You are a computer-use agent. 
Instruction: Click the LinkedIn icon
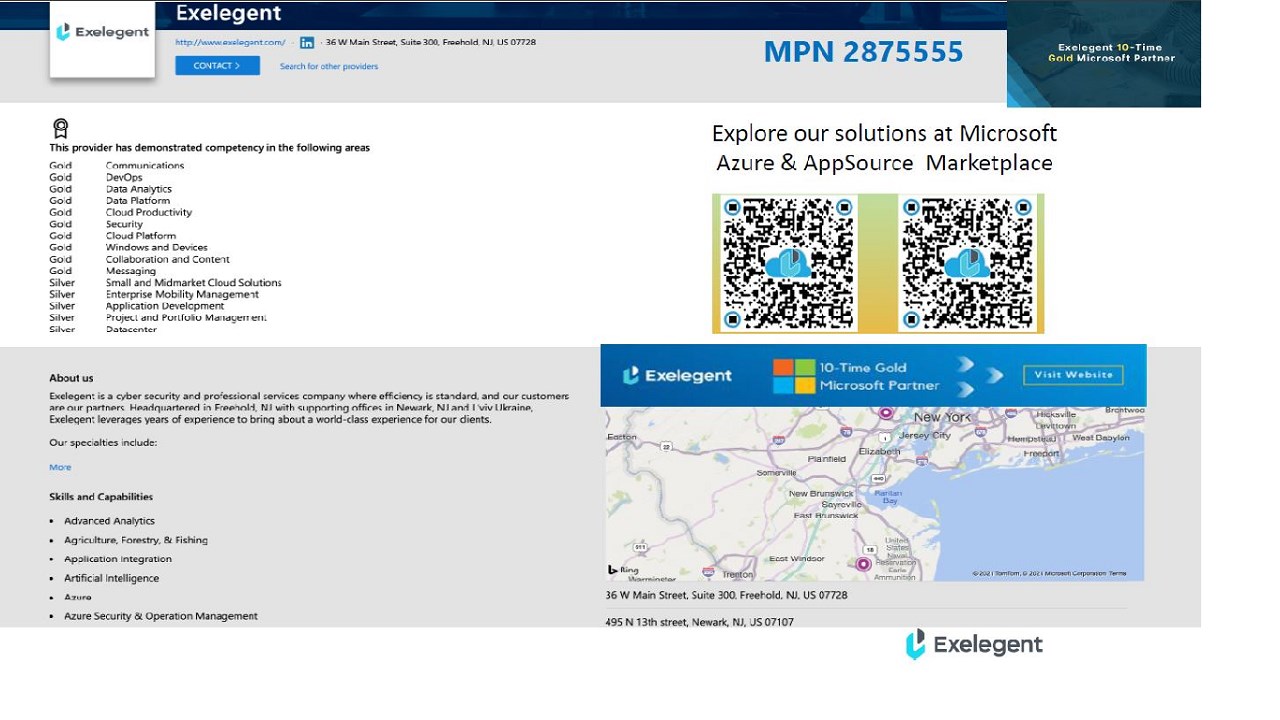pos(307,43)
